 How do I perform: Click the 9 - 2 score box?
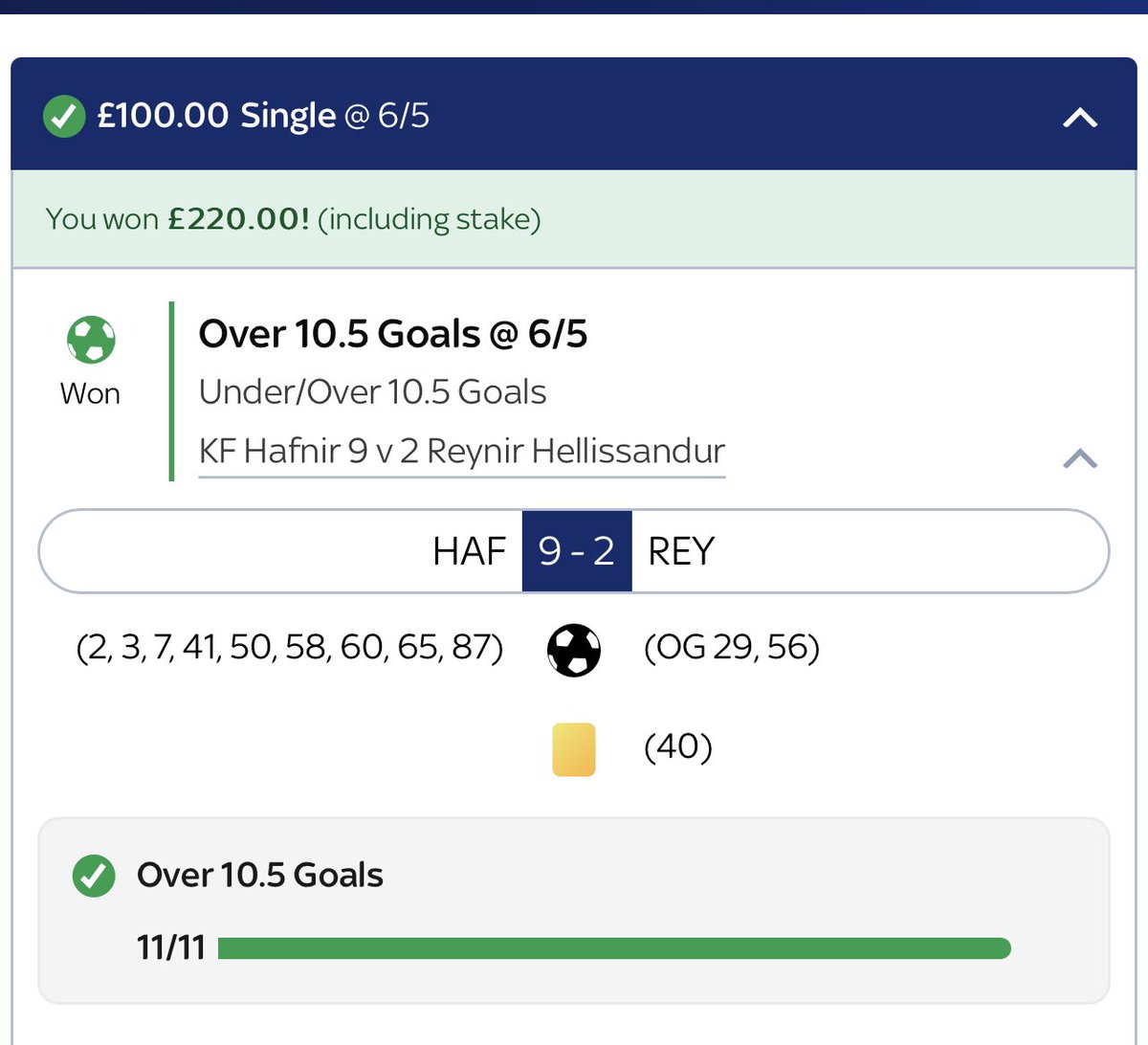tap(577, 551)
